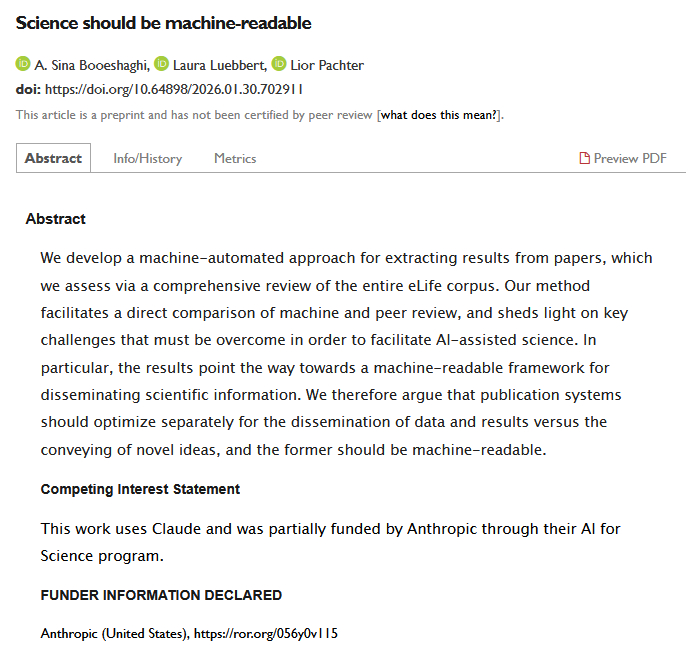The width and height of the screenshot is (690, 652).
Task: Open Laura Luebbert's ORCID icon
Action: point(161,65)
